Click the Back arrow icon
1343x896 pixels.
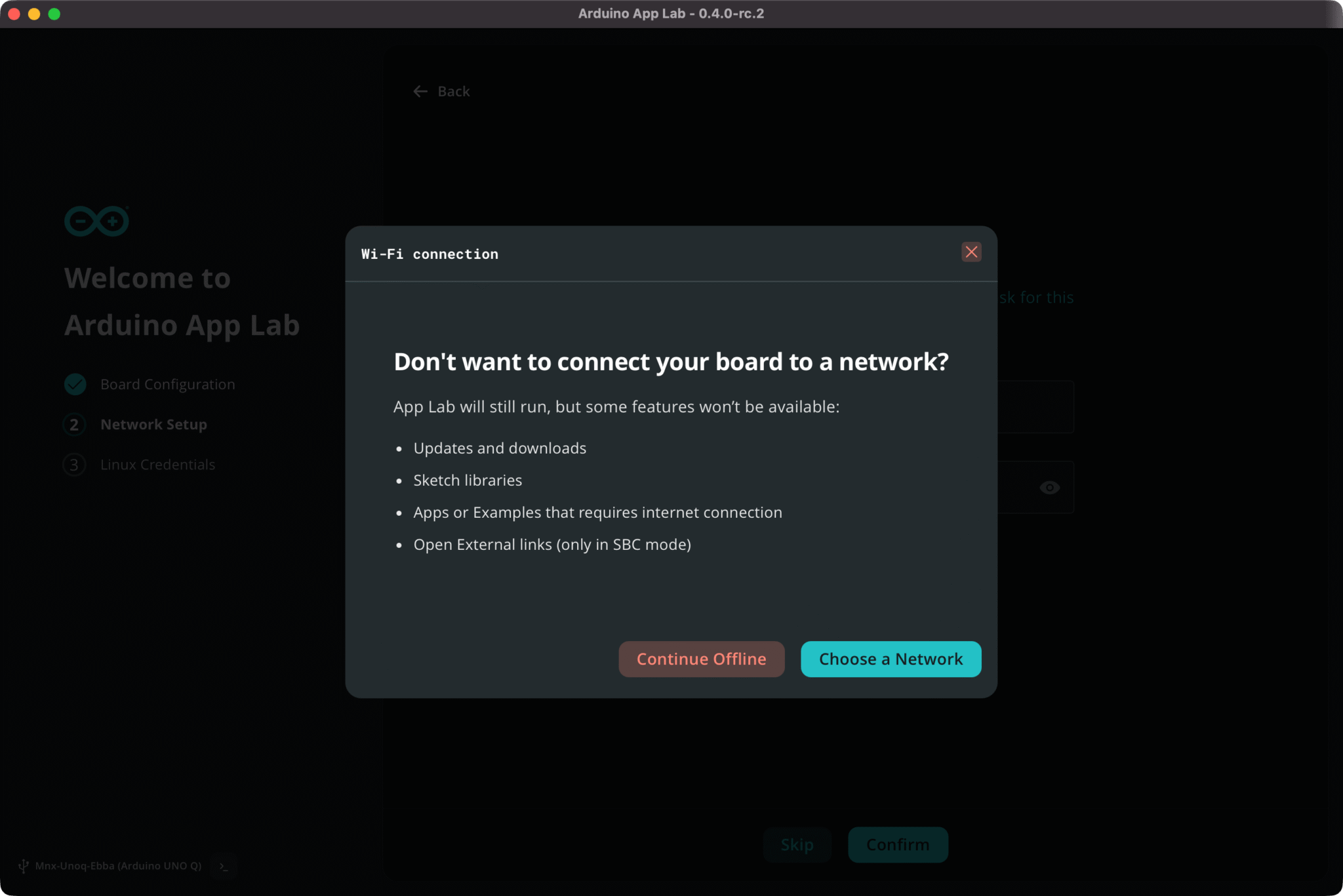(420, 92)
